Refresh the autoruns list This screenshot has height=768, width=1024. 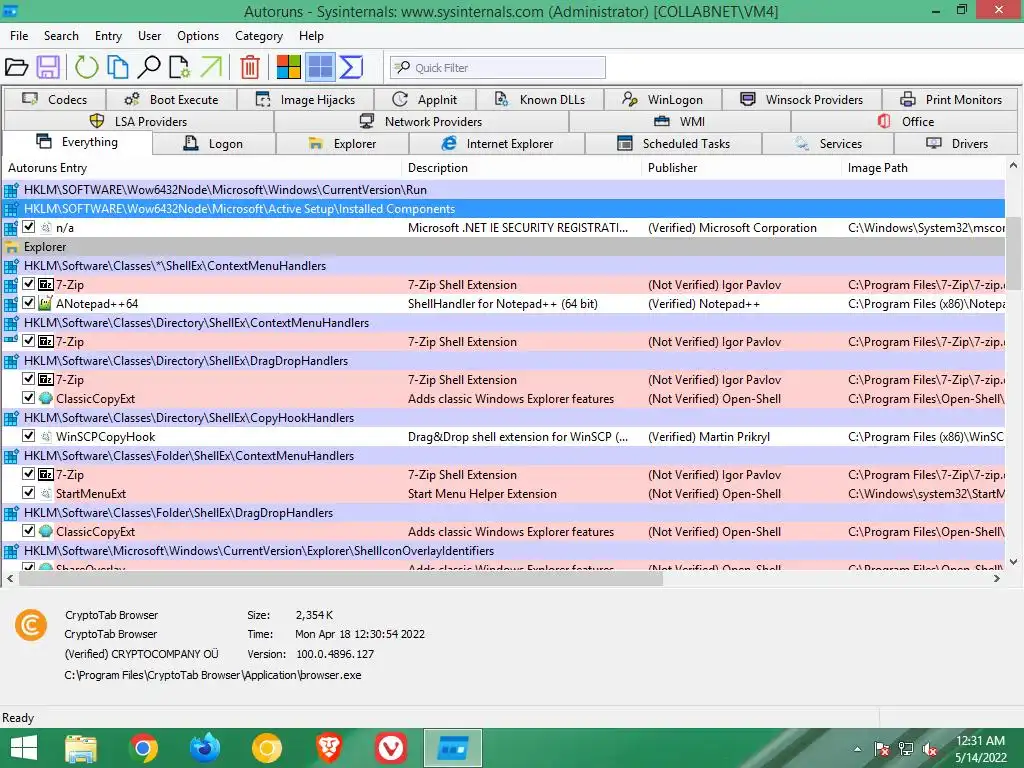86,67
